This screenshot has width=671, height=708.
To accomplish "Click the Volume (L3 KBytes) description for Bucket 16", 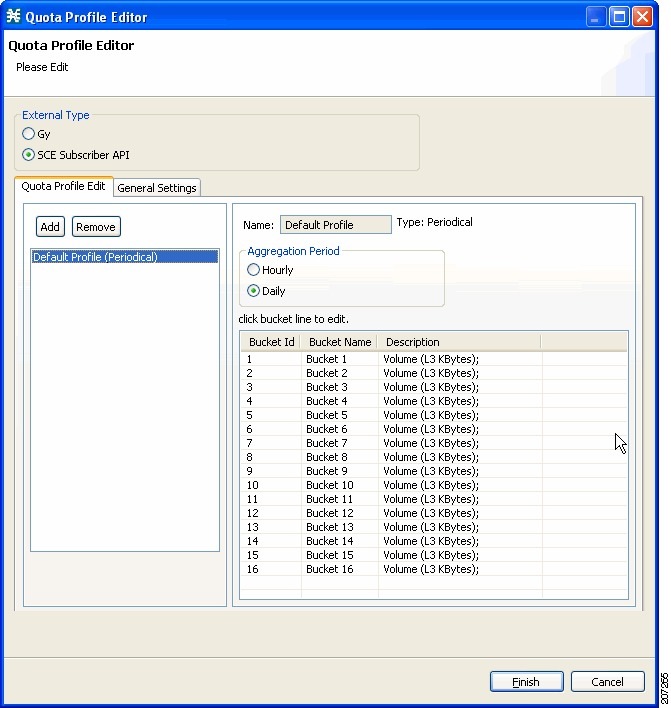I will pyautogui.click(x=460, y=569).
